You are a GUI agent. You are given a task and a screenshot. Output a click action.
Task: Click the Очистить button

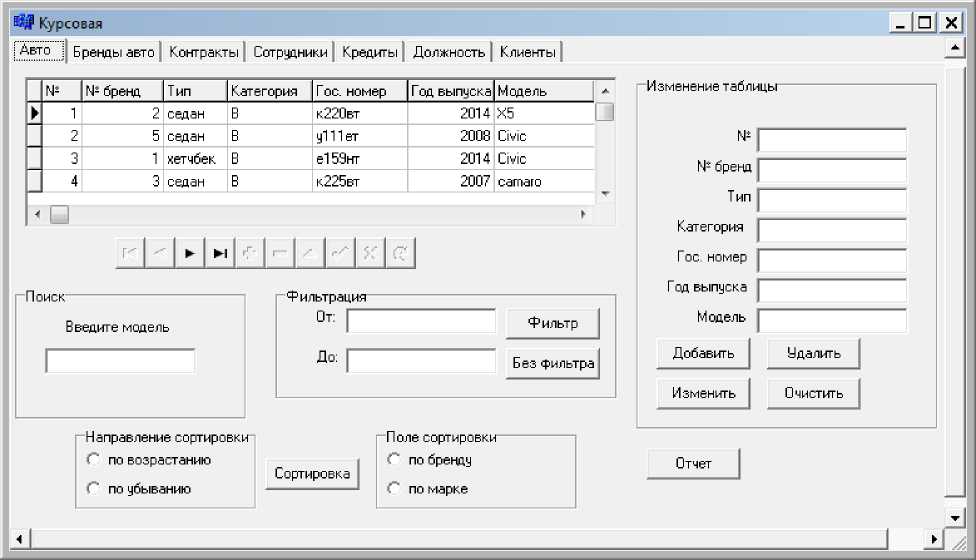point(814,393)
